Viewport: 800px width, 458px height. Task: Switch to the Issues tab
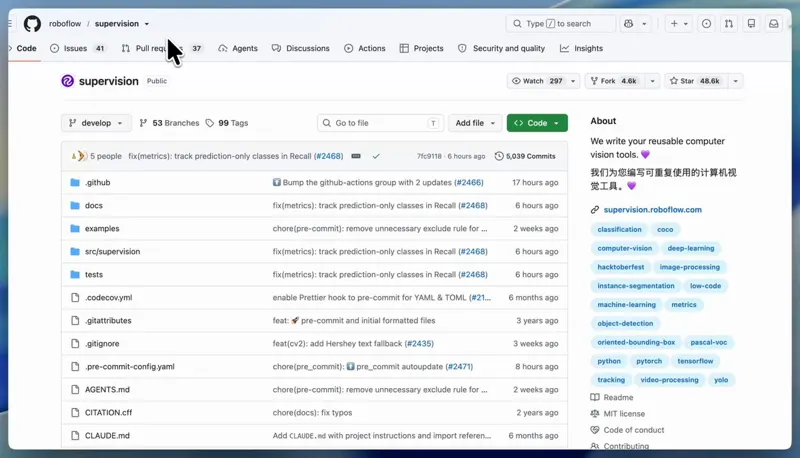[77, 48]
